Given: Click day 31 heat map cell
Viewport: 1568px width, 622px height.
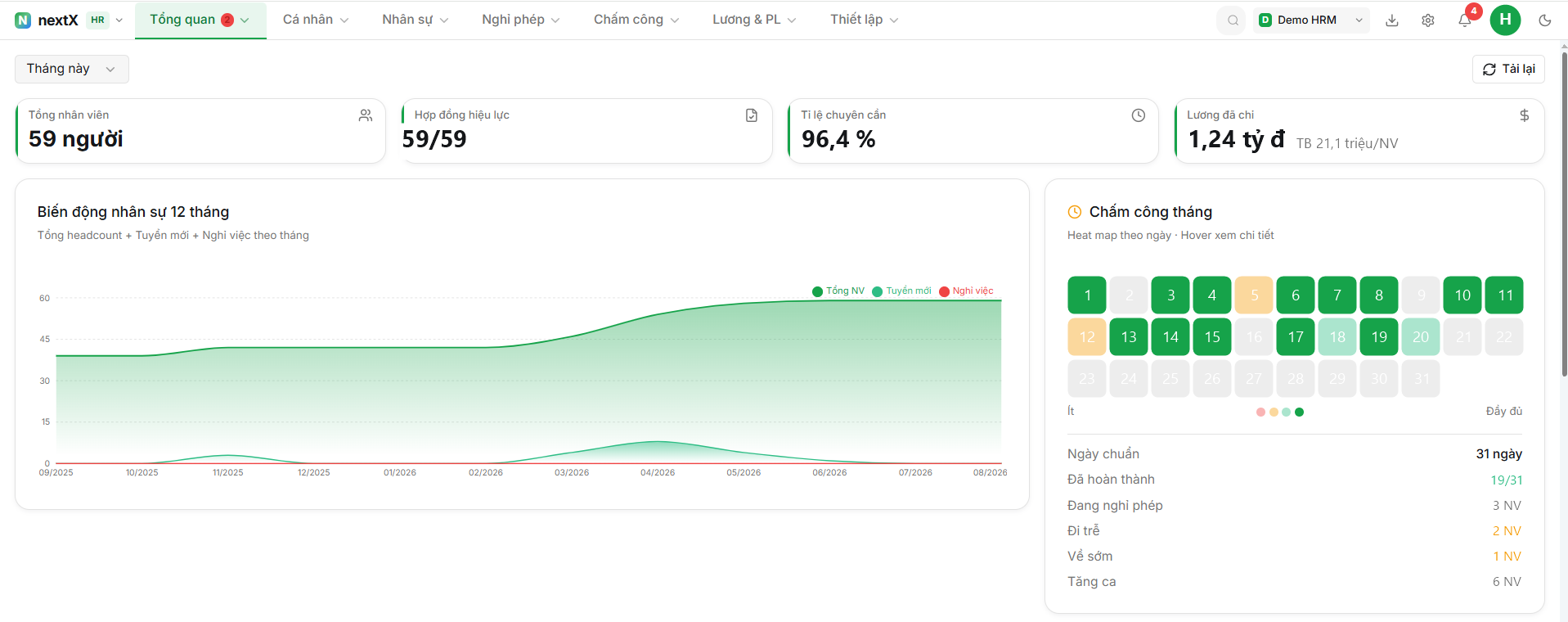Looking at the screenshot, I should point(1421,379).
